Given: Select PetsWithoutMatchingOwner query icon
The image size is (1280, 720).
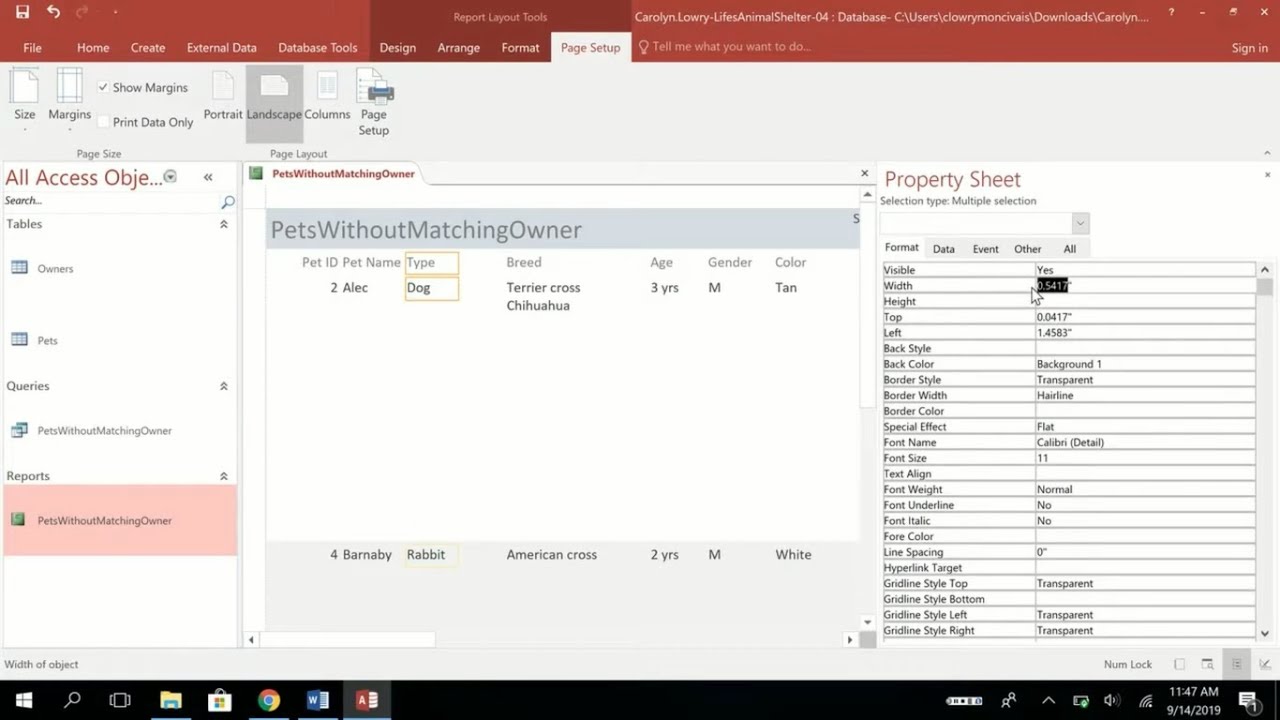Looking at the screenshot, I should click(x=19, y=430).
